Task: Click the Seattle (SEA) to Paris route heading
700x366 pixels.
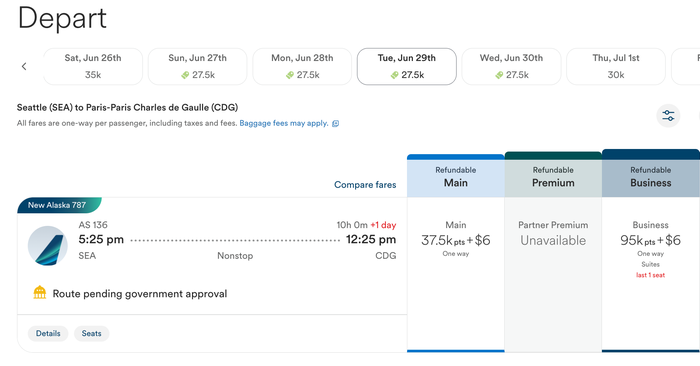Action: click(127, 108)
